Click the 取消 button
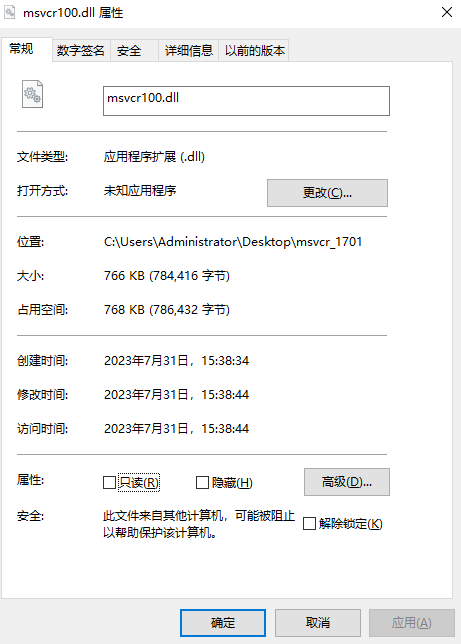The image size is (461, 644). coord(318,623)
